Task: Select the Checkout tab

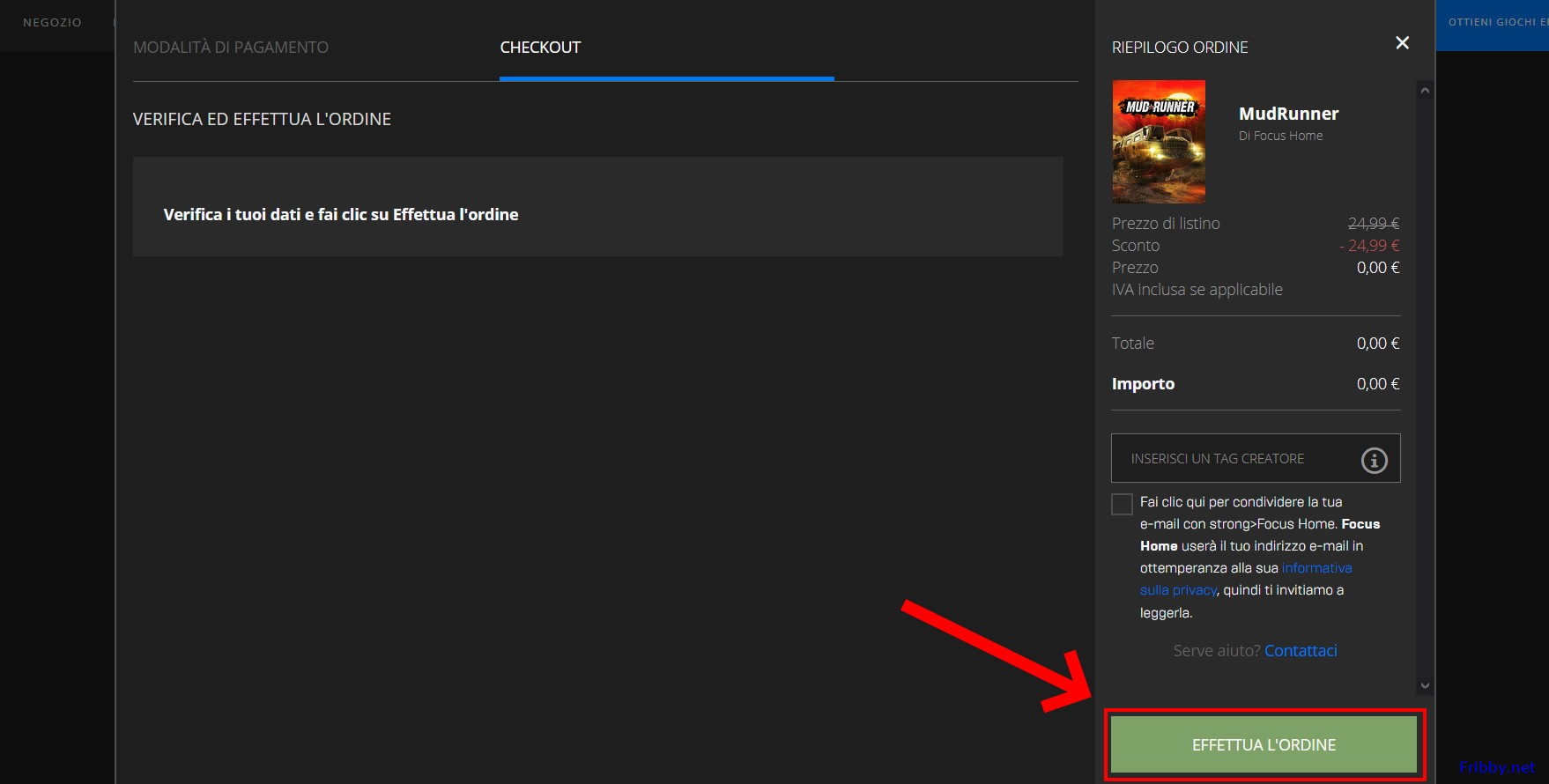Action: point(540,48)
